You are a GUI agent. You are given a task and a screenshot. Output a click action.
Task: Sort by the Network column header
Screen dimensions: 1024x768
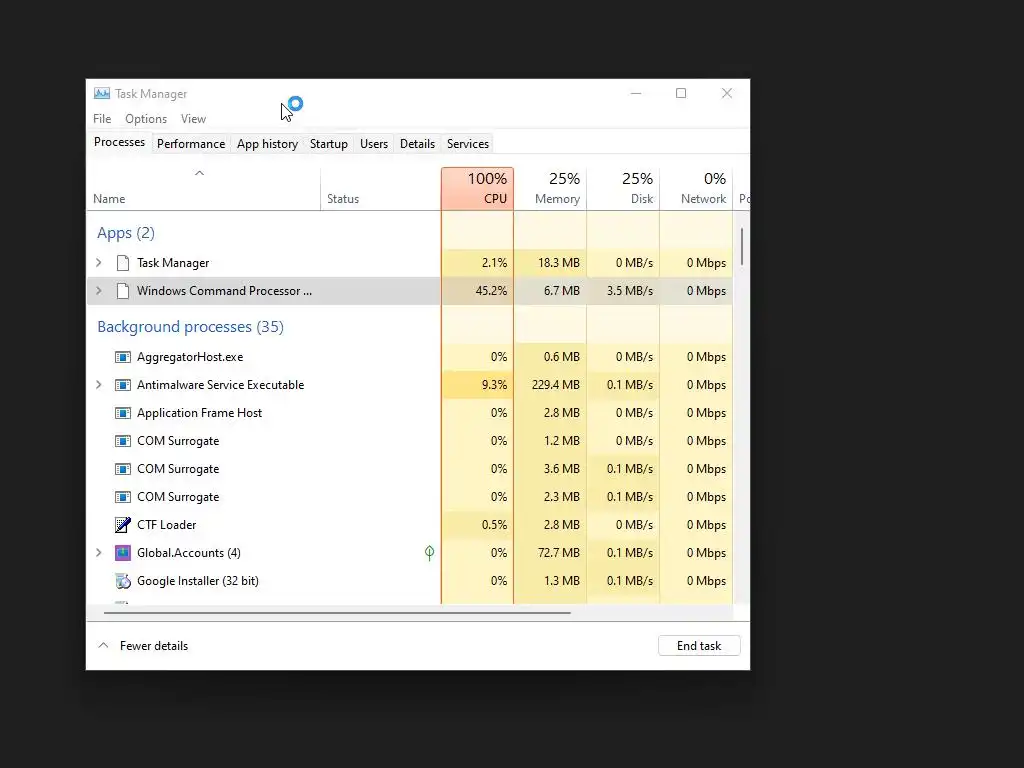(x=697, y=189)
